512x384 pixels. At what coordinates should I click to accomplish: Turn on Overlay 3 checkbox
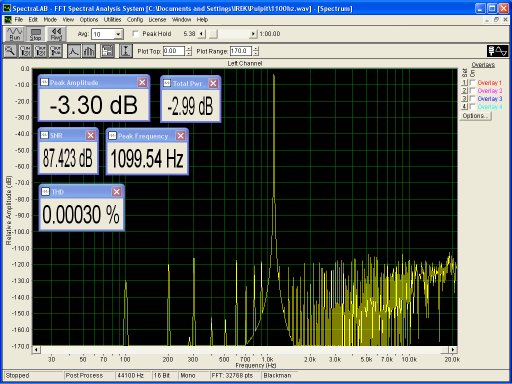(472, 98)
